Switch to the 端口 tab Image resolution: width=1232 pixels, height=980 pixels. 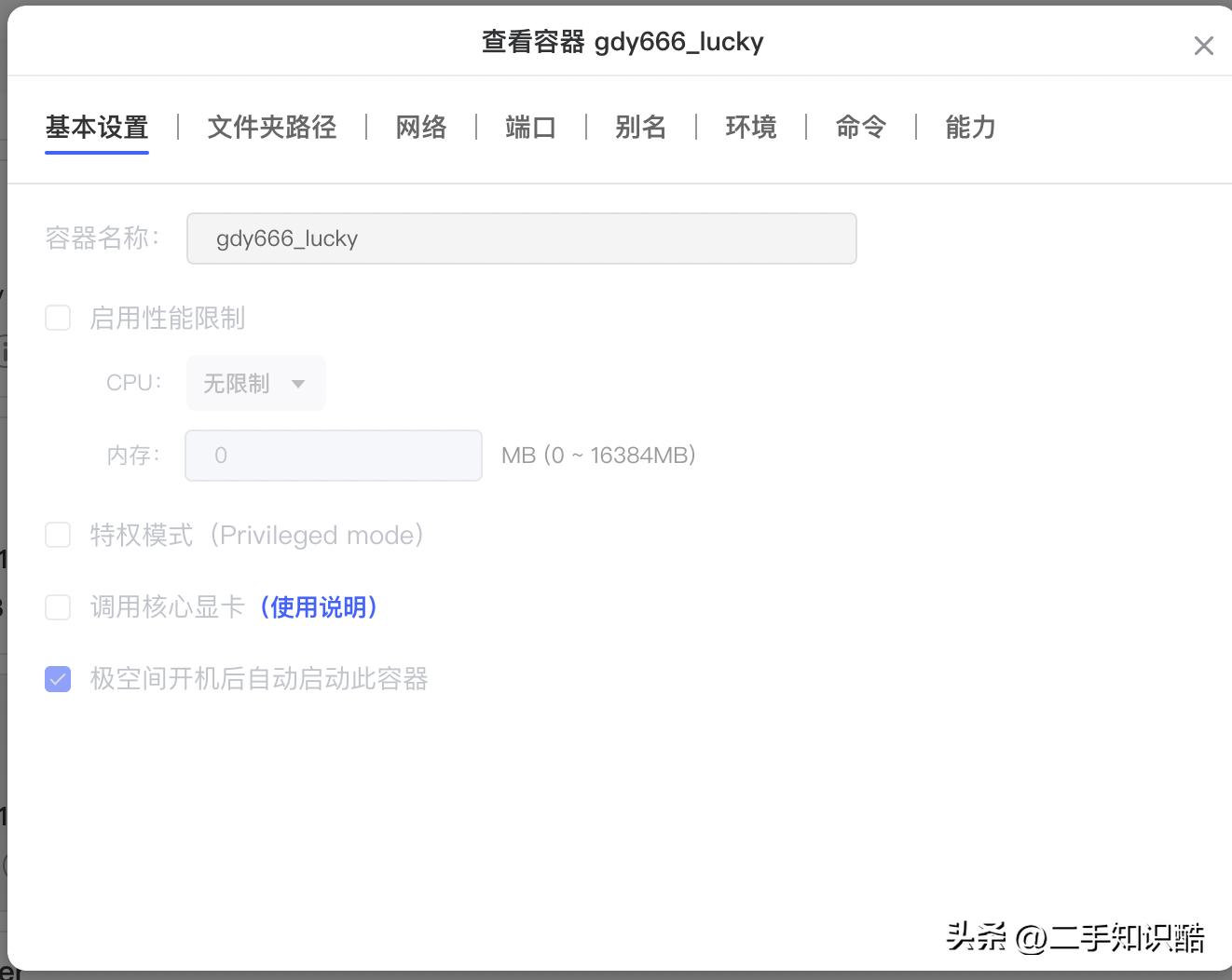pyautogui.click(x=529, y=128)
